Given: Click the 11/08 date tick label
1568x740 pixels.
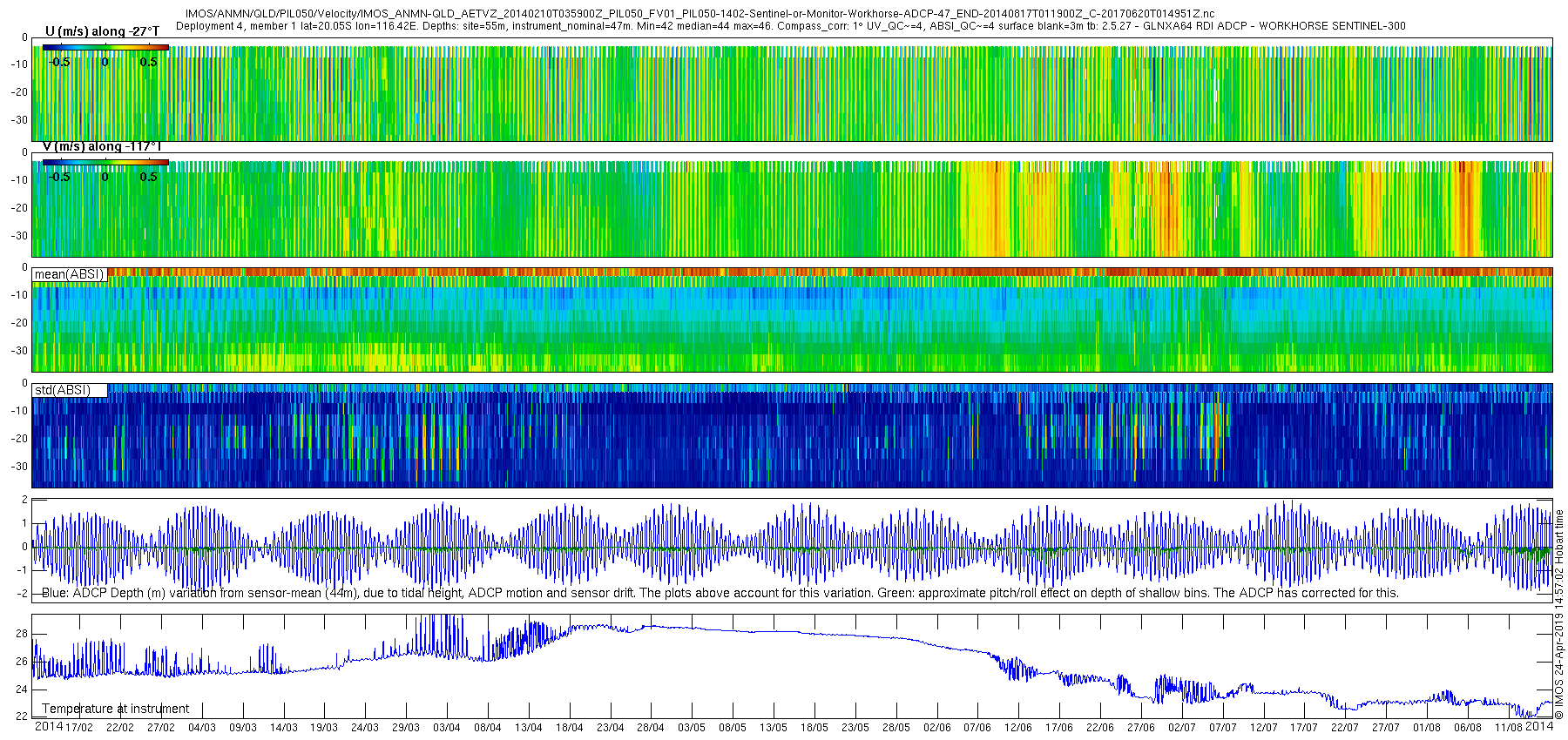Looking at the screenshot, I should pos(1508,728).
